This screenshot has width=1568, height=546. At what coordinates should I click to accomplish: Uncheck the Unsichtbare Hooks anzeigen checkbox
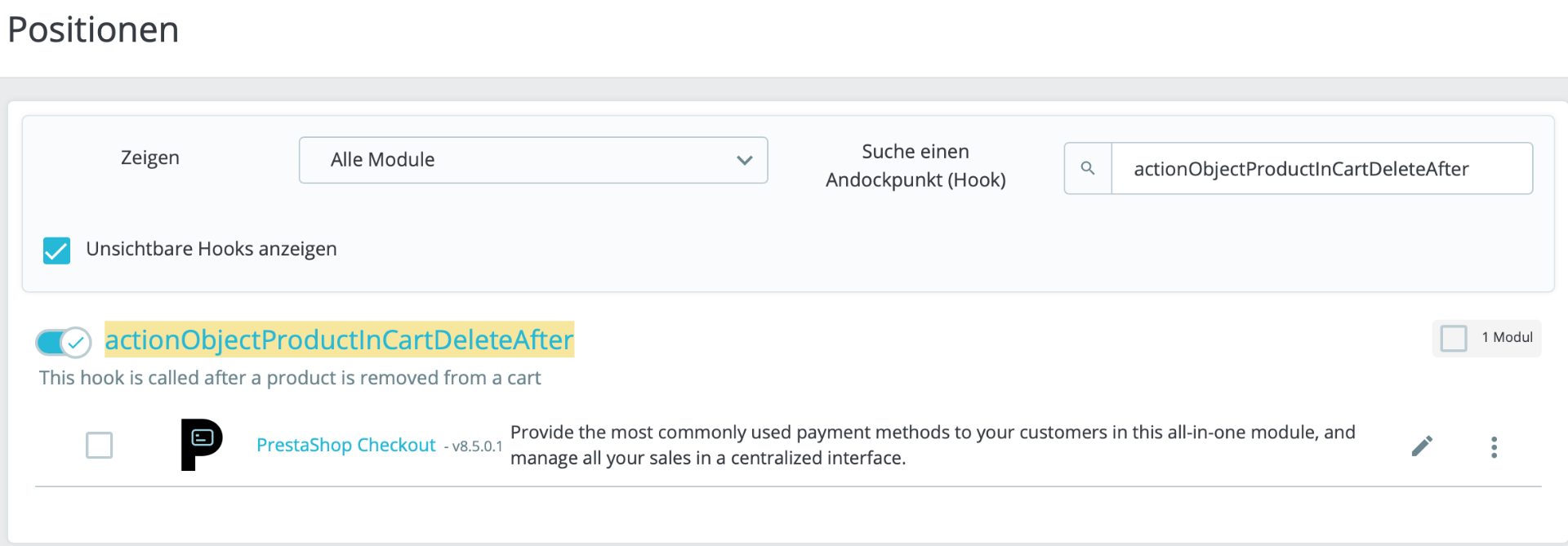click(x=56, y=251)
